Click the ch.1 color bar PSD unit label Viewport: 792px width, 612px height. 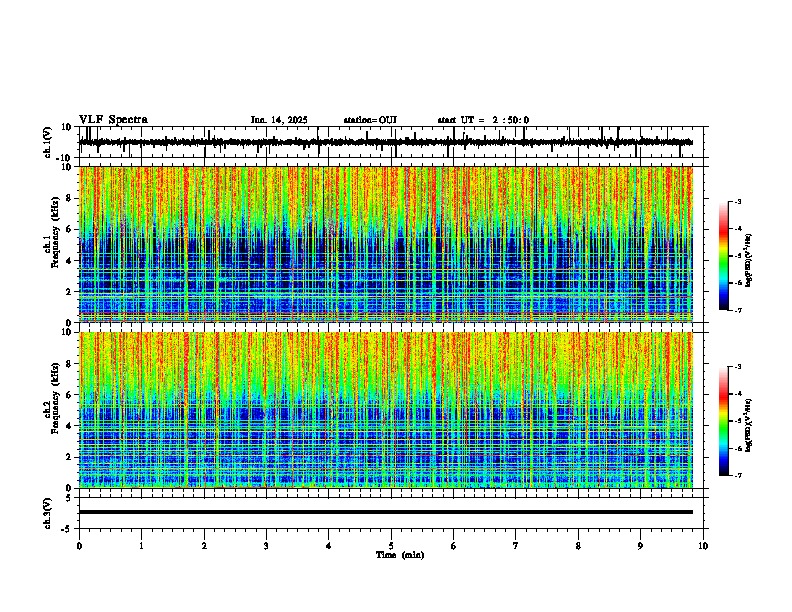(749, 261)
